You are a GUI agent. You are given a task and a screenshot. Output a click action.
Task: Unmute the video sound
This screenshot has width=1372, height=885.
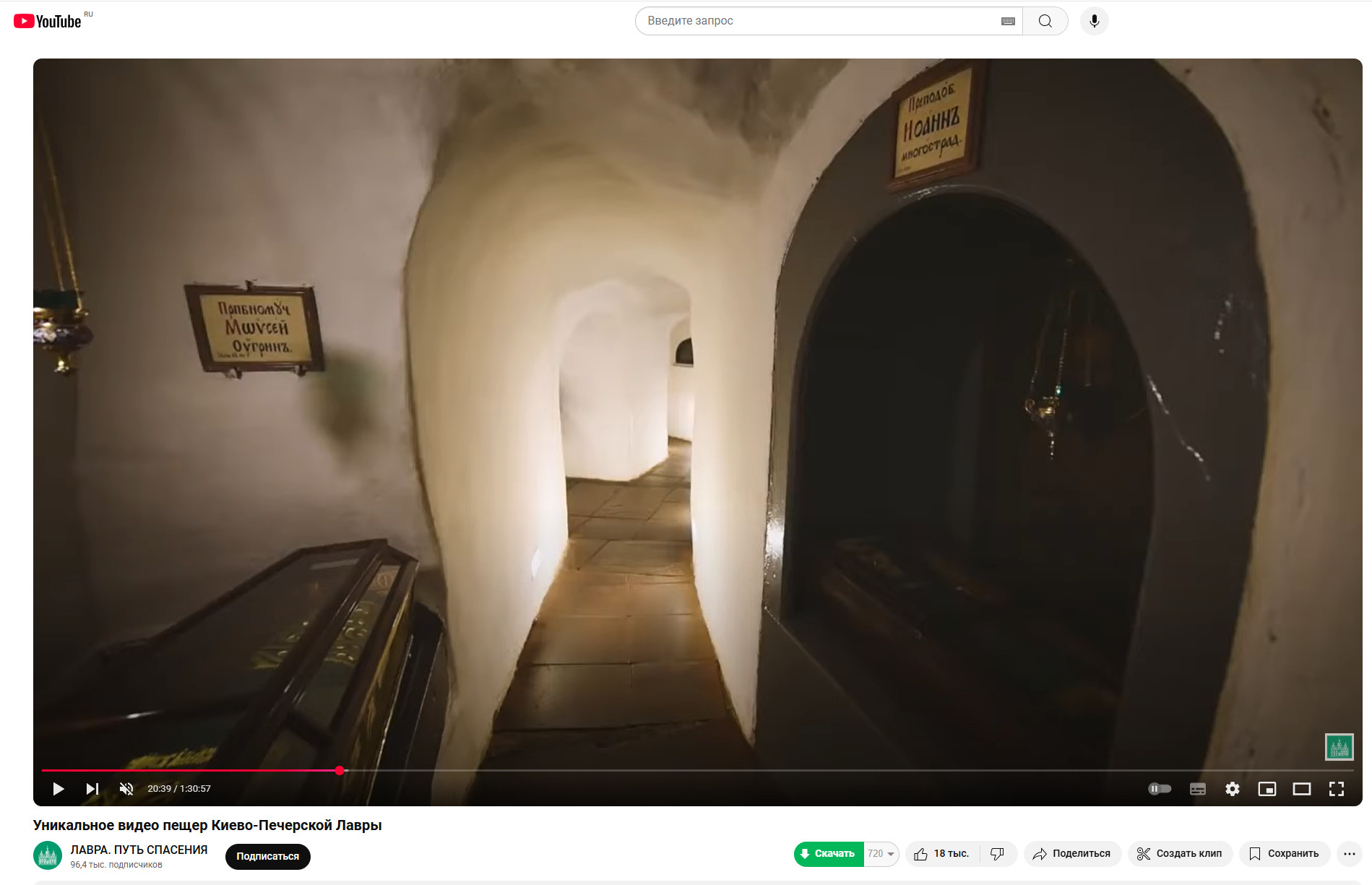[126, 789]
